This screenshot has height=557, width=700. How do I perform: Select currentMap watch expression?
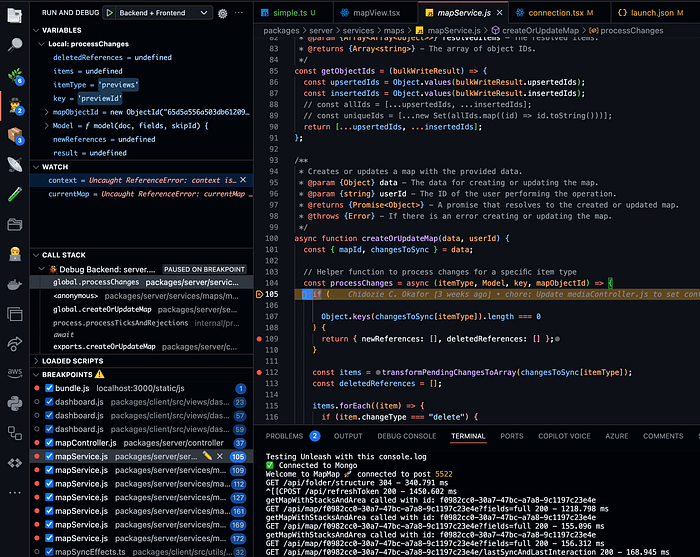(141, 194)
